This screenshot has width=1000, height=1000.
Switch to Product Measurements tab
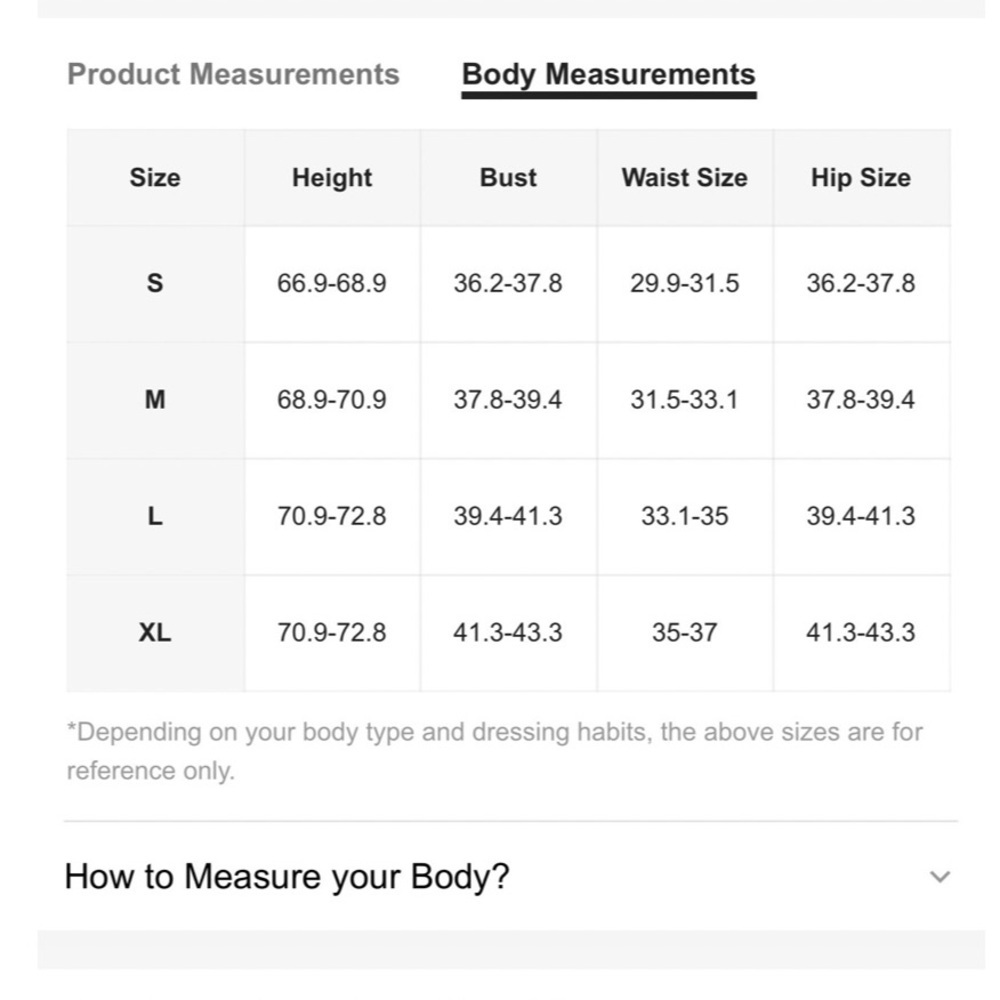click(233, 74)
